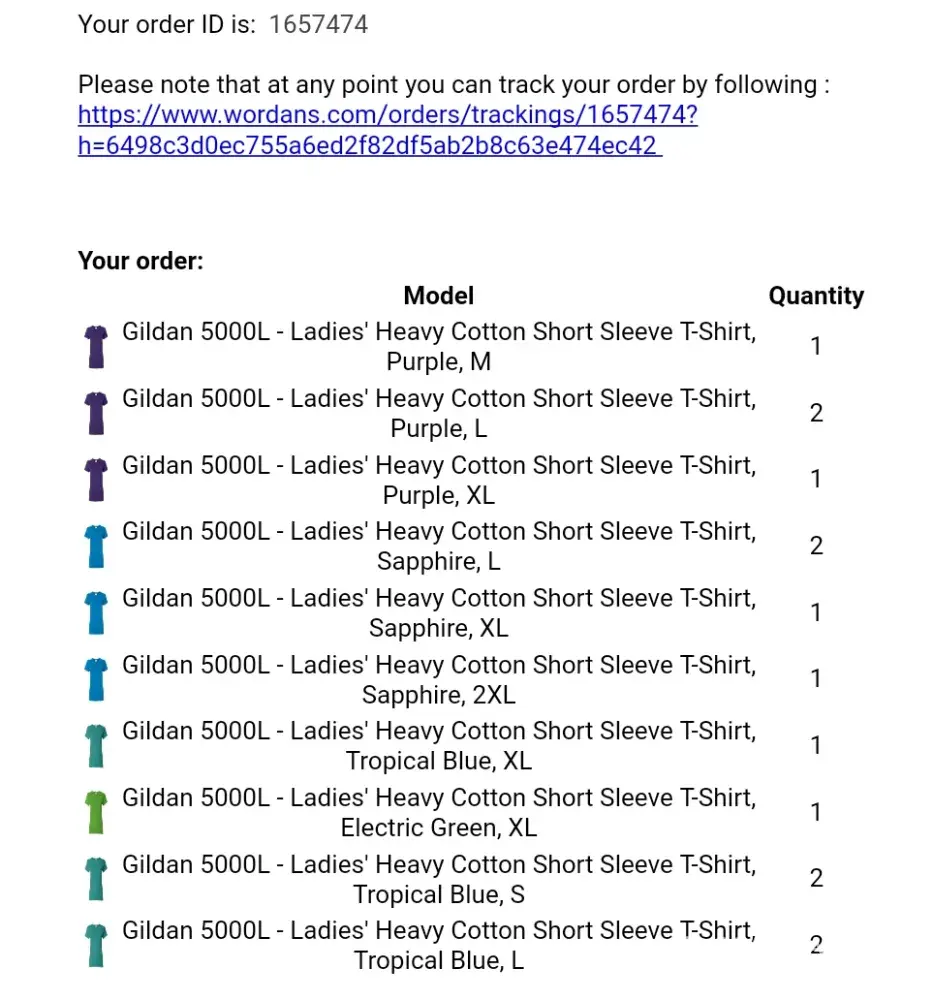Screen dimensions: 933x1000
Task: Click the Purple, M shirt thumbnail
Action: [96, 346]
